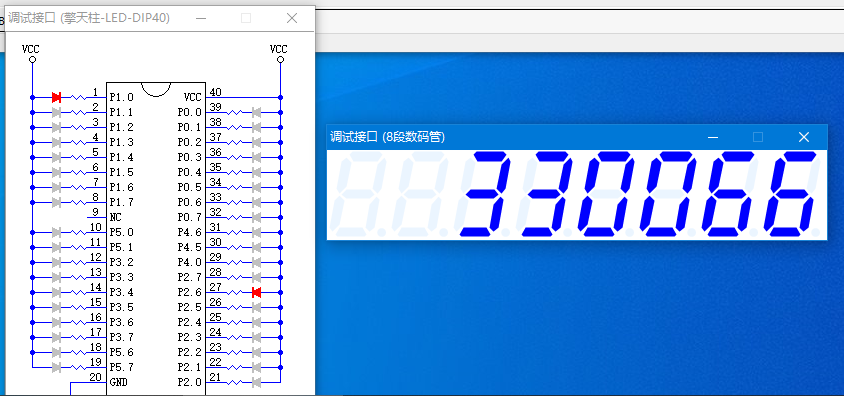This screenshot has width=844, height=396.
Task: Click the LED connected to P5.6
Action: coord(57,353)
